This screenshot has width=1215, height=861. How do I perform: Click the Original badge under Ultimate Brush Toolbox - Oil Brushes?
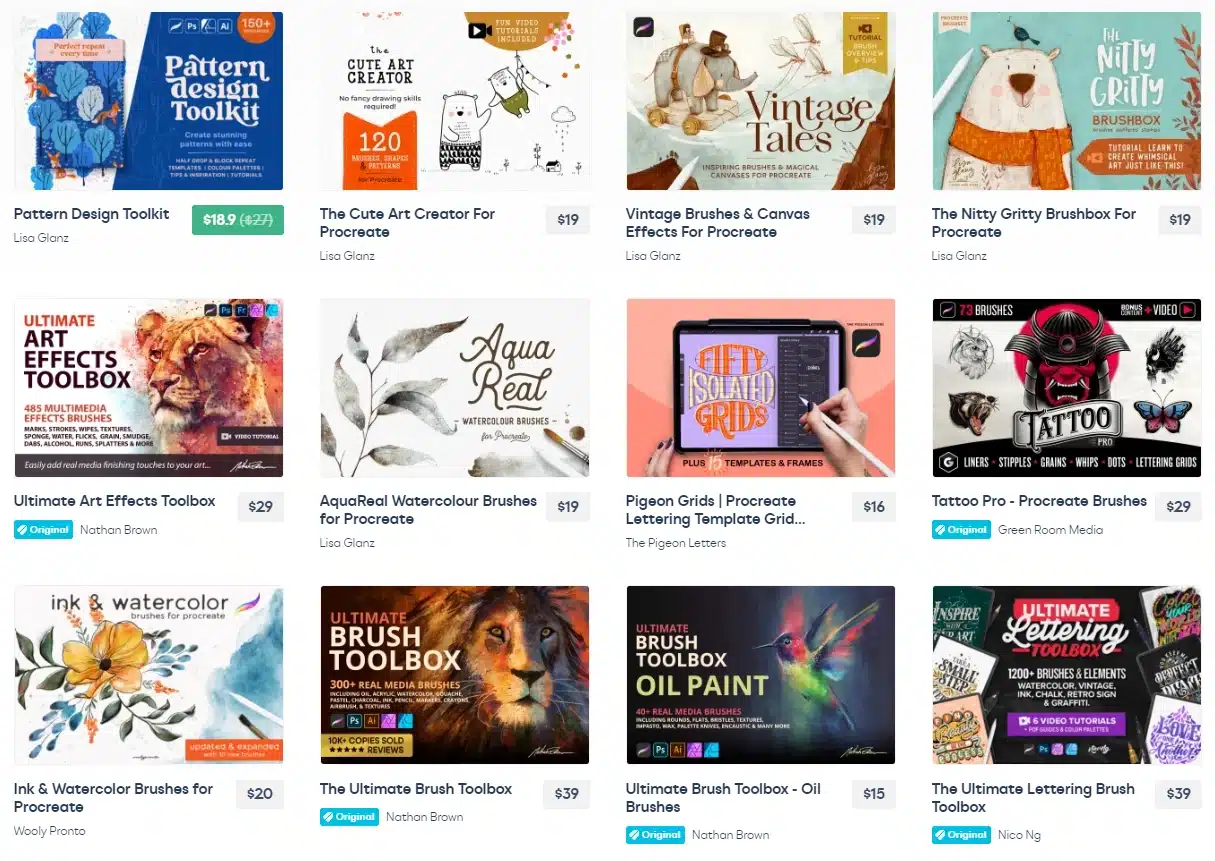point(655,835)
